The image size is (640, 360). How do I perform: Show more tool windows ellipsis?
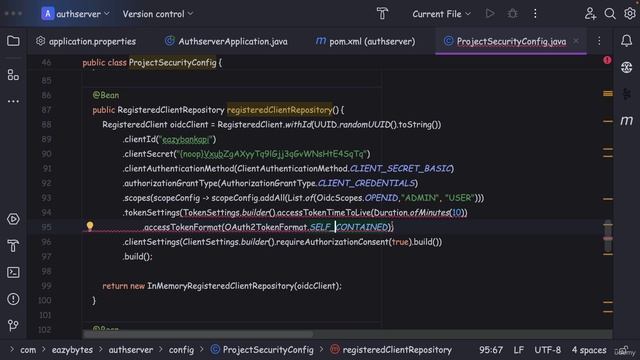13,101
